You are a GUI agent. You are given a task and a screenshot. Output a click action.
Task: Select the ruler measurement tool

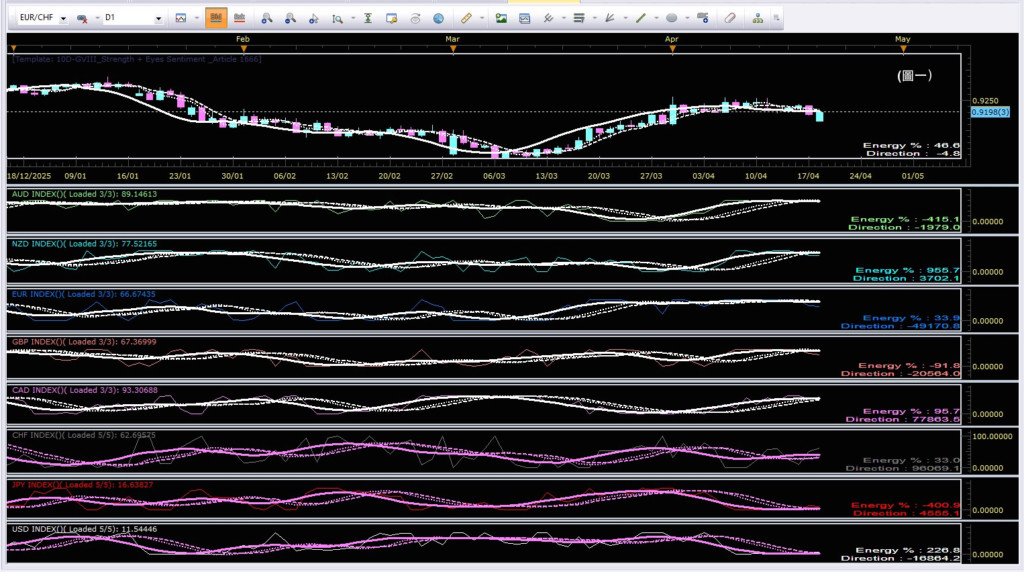pyautogui.click(x=466, y=18)
